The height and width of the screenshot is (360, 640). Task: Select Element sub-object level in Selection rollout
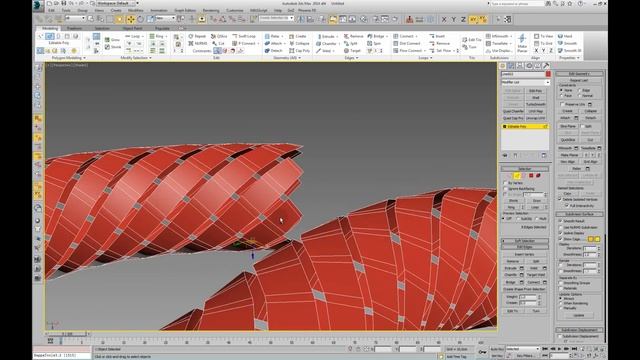coord(538,176)
